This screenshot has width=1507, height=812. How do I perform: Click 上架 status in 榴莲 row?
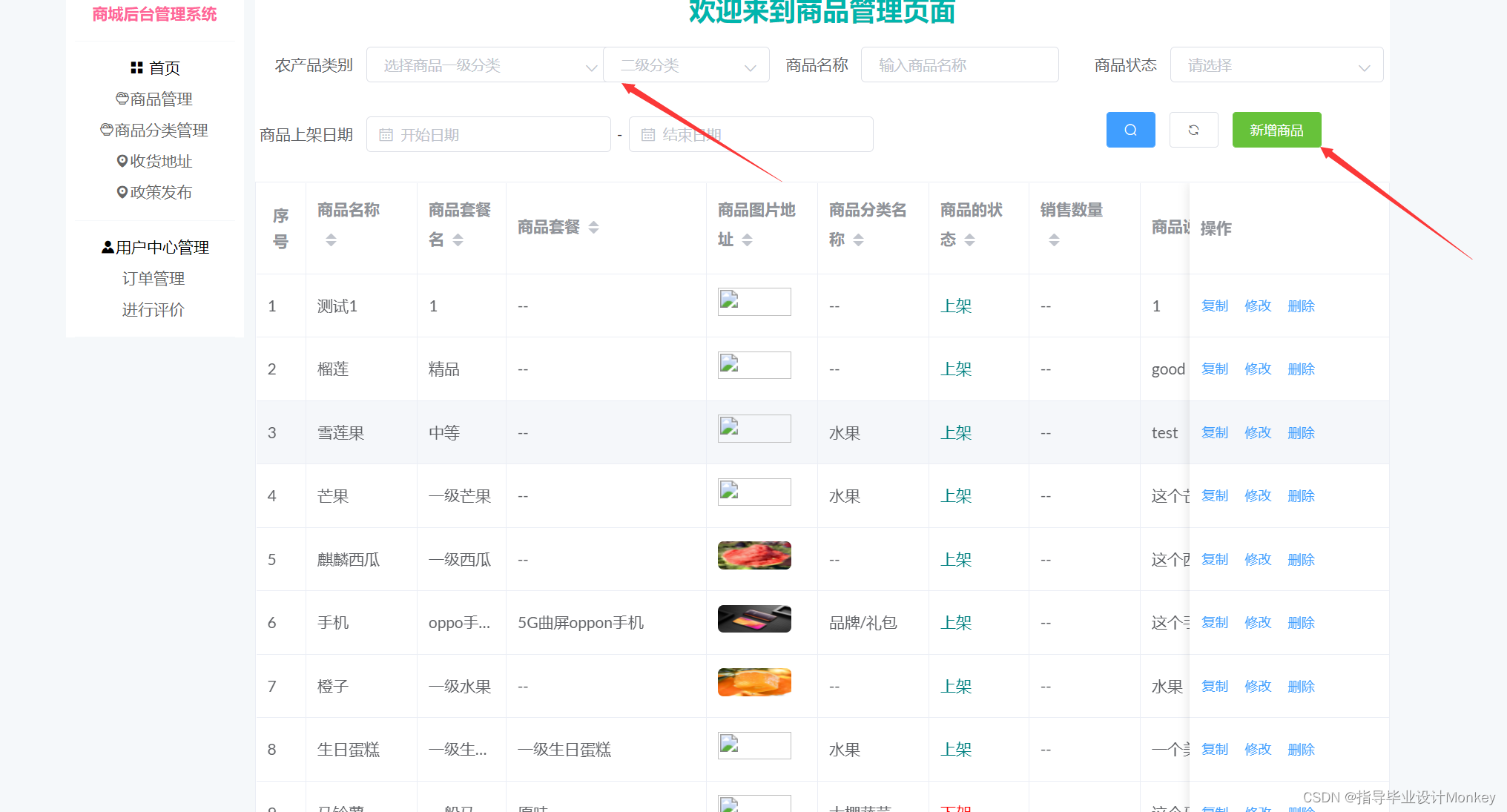[x=956, y=369]
